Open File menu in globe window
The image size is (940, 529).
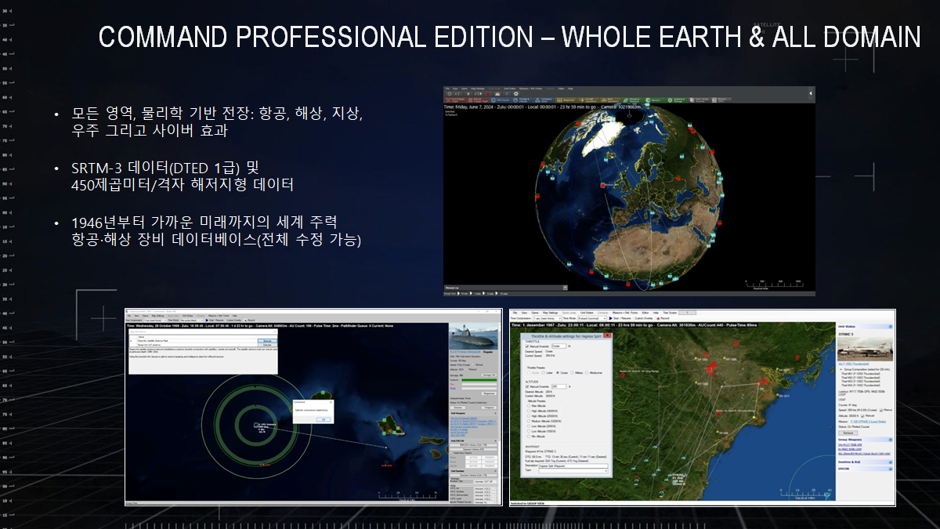(x=448, y=89)
